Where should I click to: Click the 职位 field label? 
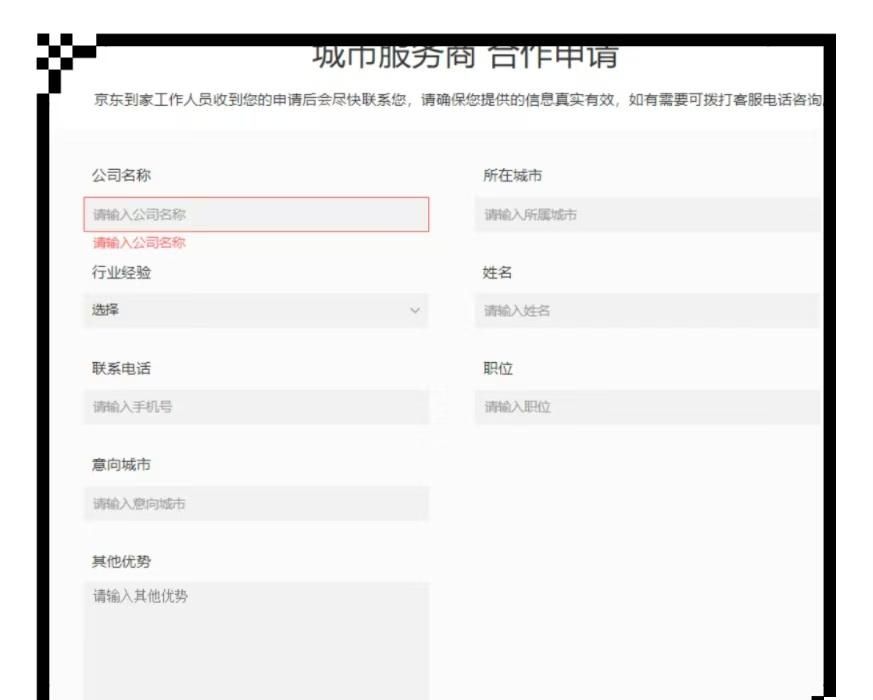(x=497, y=369)
